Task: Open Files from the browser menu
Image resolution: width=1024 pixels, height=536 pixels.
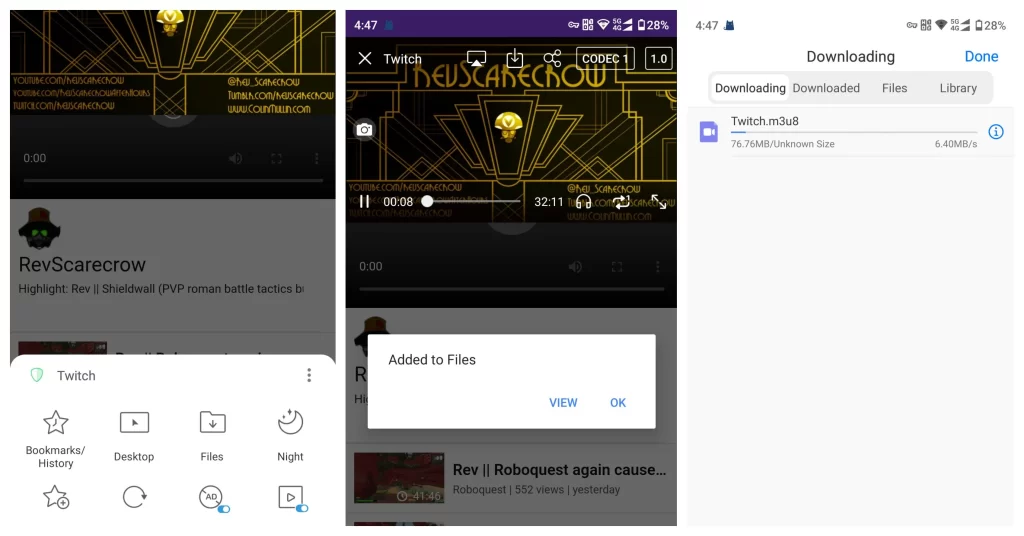Action: click(x=212, y=435)
